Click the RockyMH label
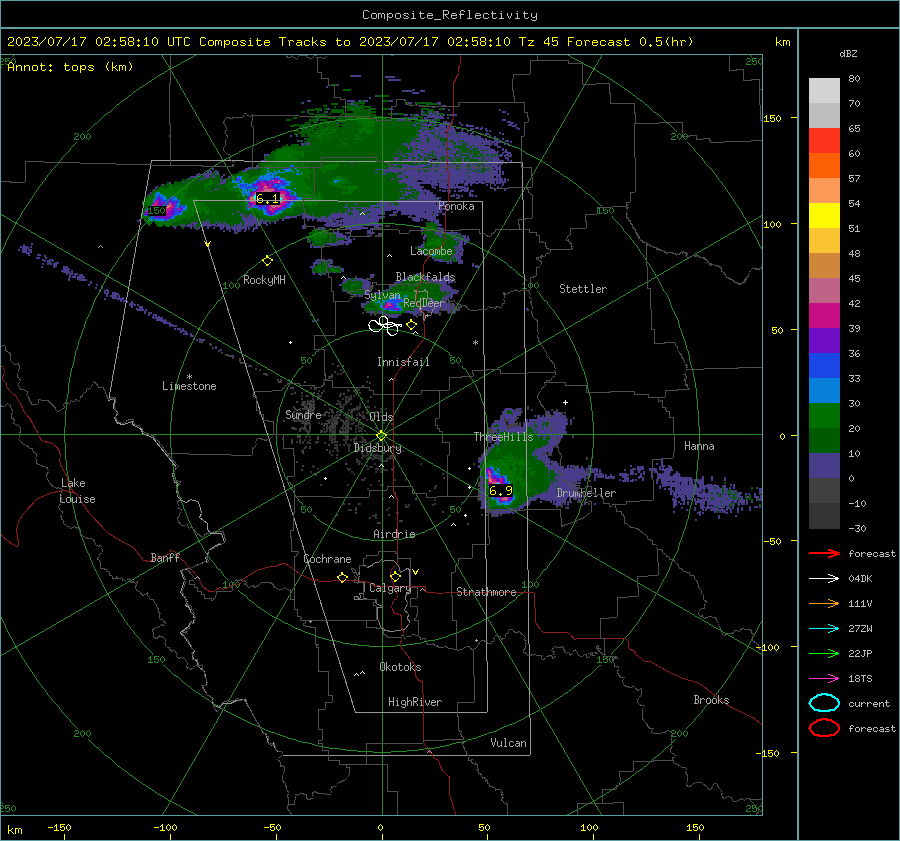The width and height of the screenshot is (900, 841). tap(264, 280)
